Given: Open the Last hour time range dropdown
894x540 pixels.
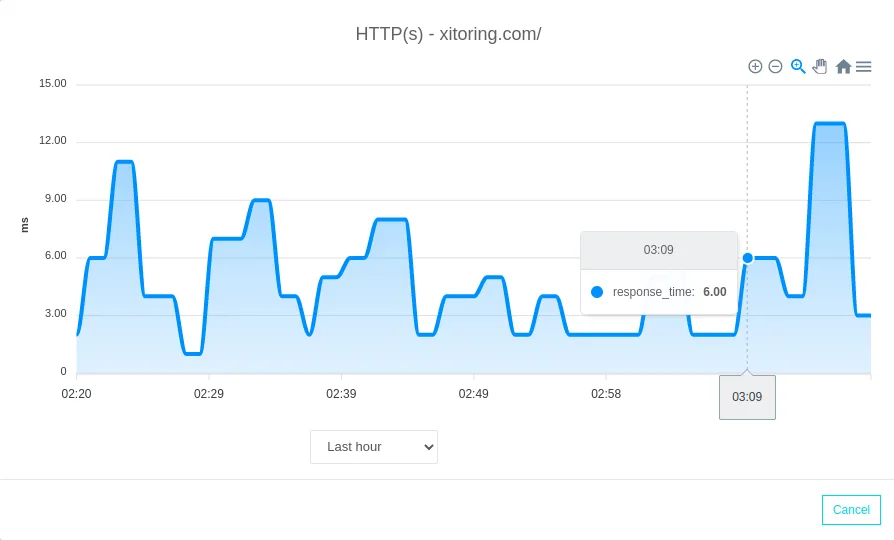Looking at the screenshot, I should tap(374, 447).
